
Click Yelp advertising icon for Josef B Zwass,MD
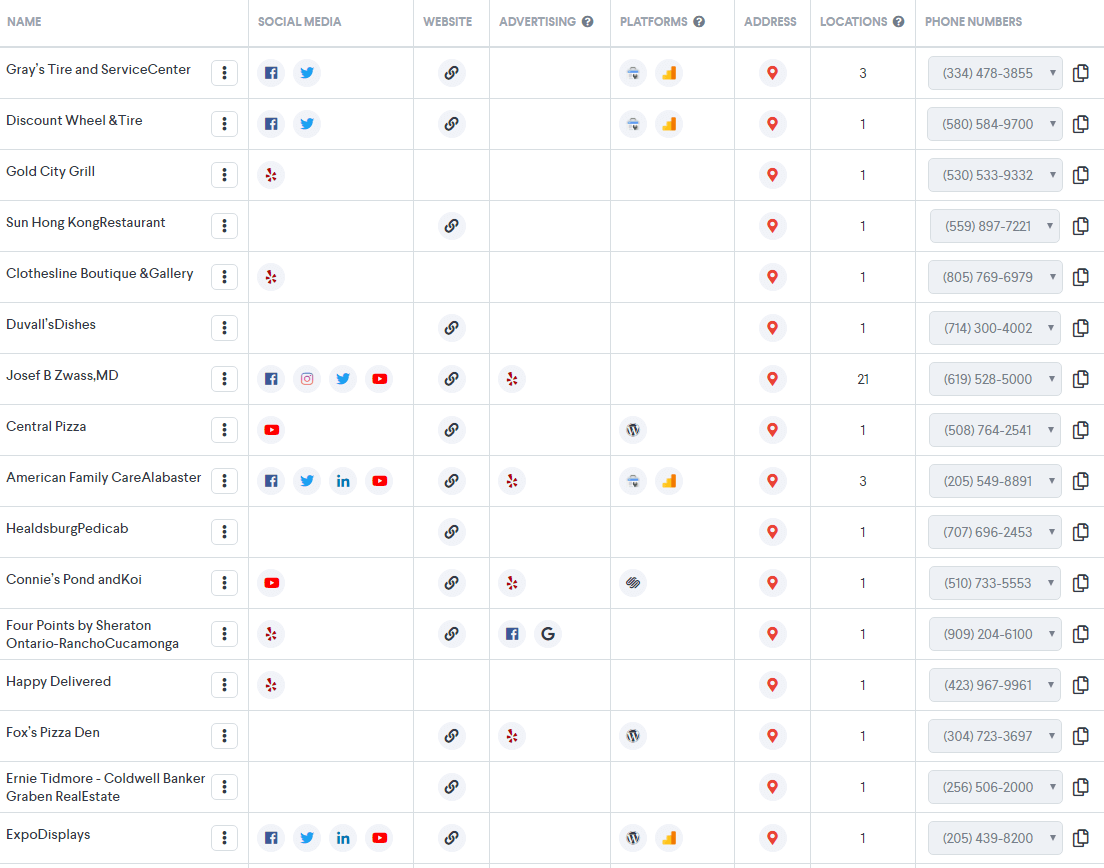coord(512,379)
